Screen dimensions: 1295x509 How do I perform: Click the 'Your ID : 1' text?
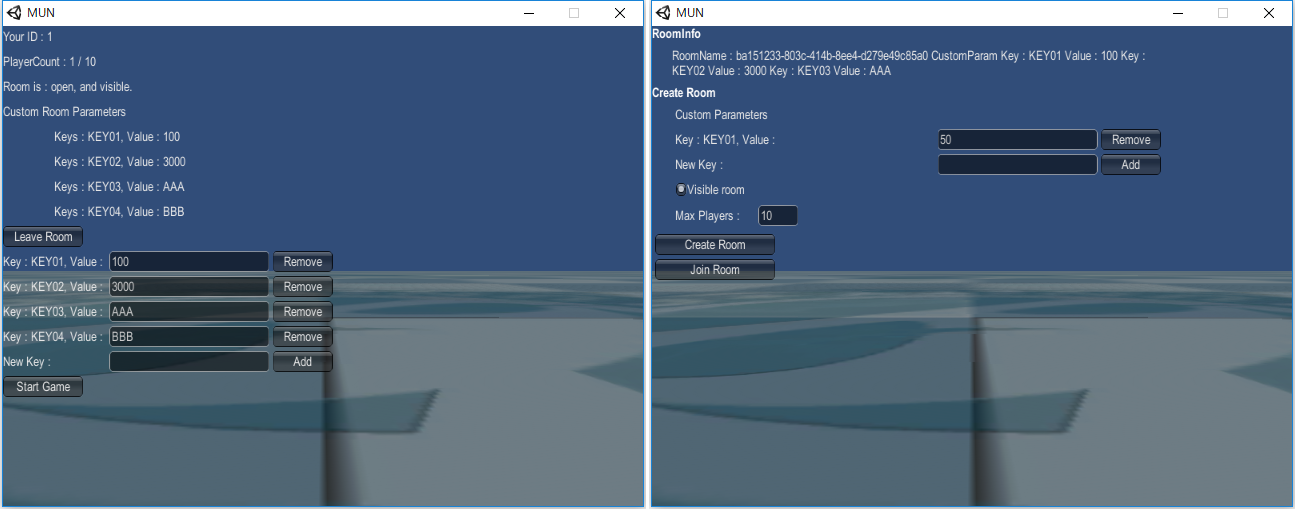click(x=28, y=37)
